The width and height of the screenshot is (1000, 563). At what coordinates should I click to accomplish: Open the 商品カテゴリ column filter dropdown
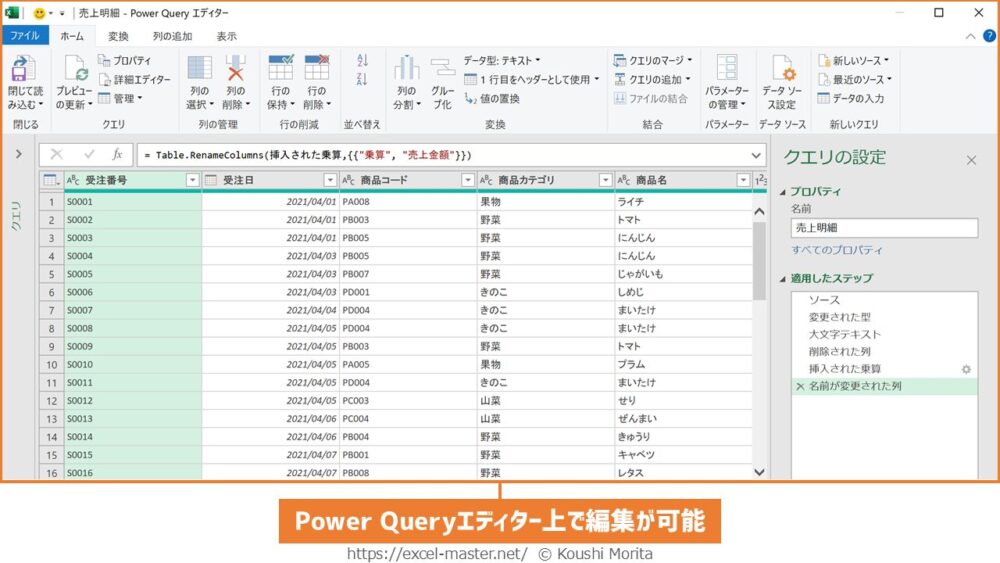point(605,180)
